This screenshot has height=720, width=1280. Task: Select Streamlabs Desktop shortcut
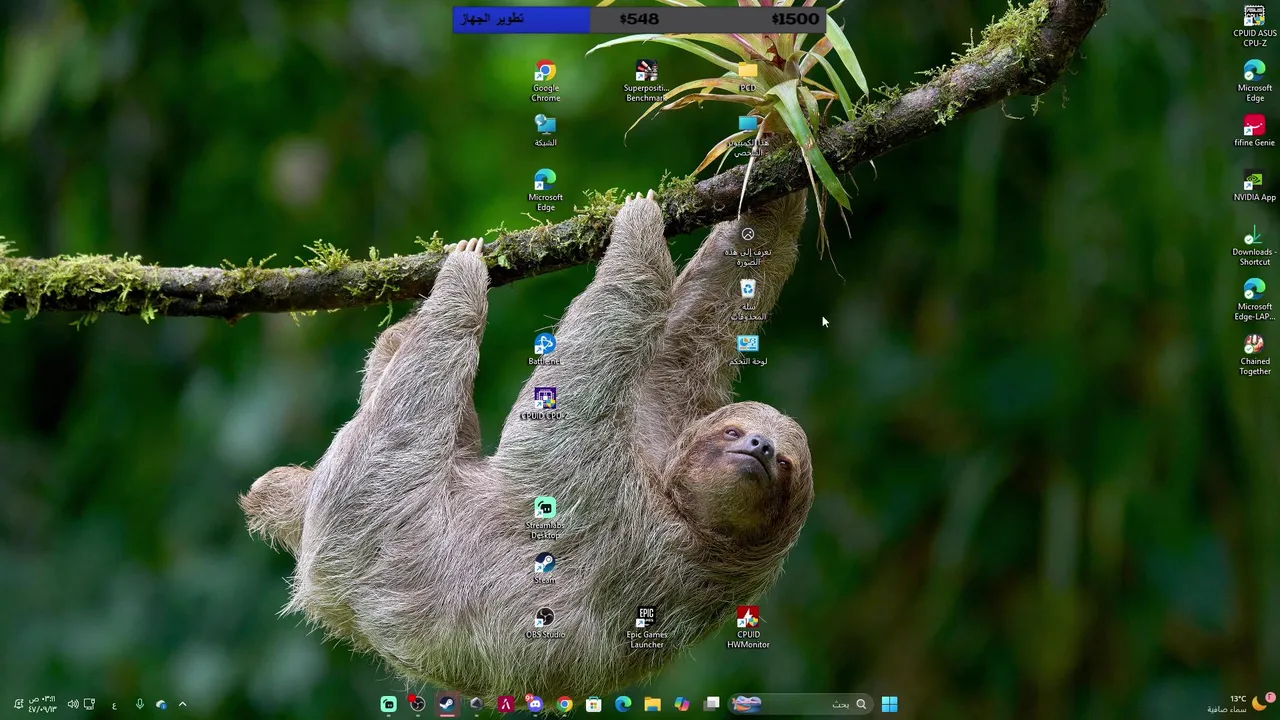(x=545, y=519)
